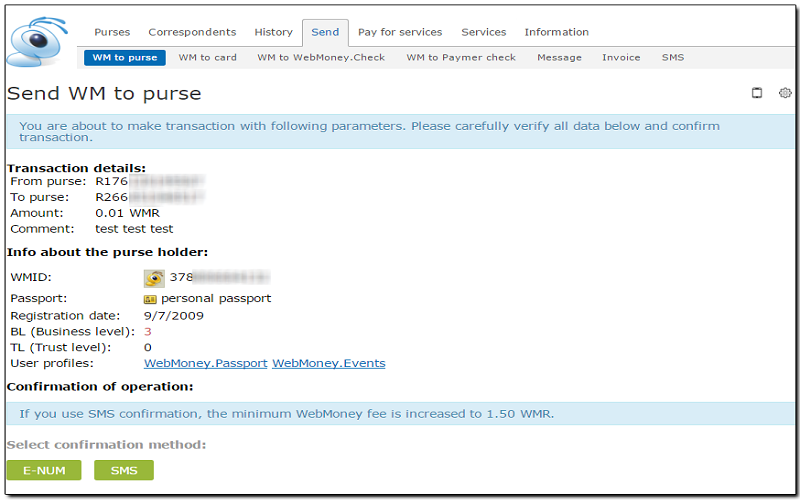The width and height of the screenshot is (800, 500).
Task: Open the Services tab
Action: pyautogui.click(x=484, y=32)
